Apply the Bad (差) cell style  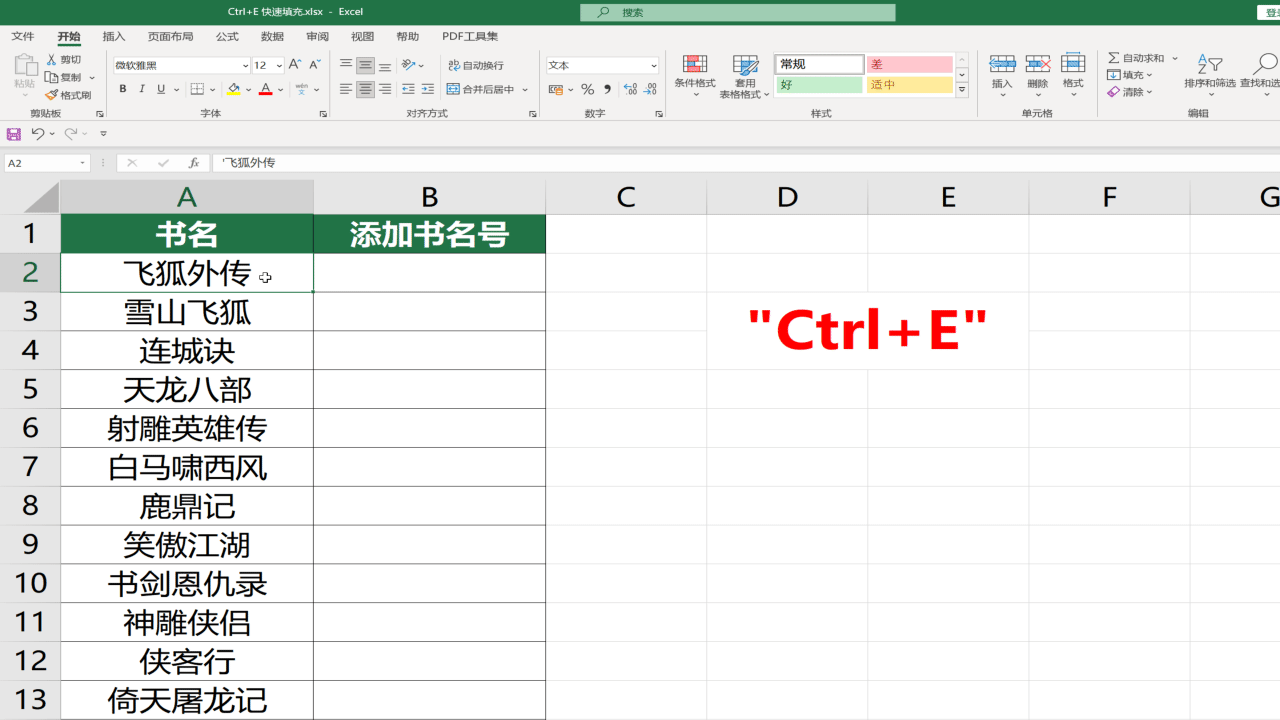[x=909, y=64]
